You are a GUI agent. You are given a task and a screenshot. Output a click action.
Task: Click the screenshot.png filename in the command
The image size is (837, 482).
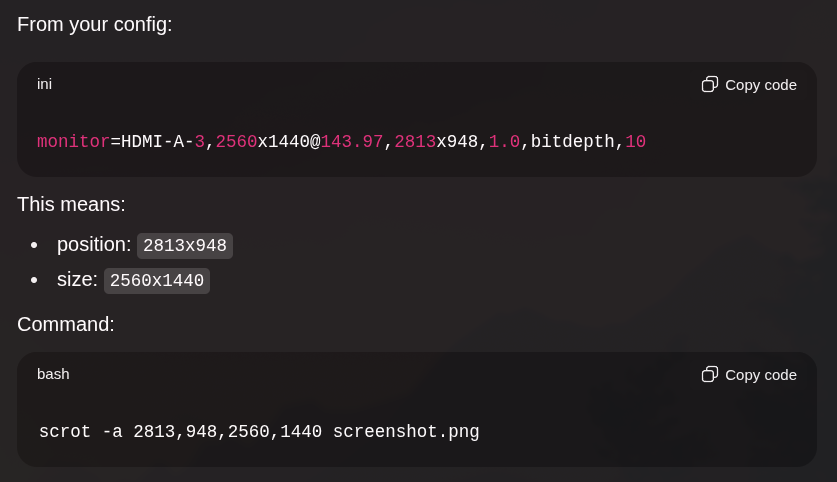pyautogui.click(x=406, y=431)
